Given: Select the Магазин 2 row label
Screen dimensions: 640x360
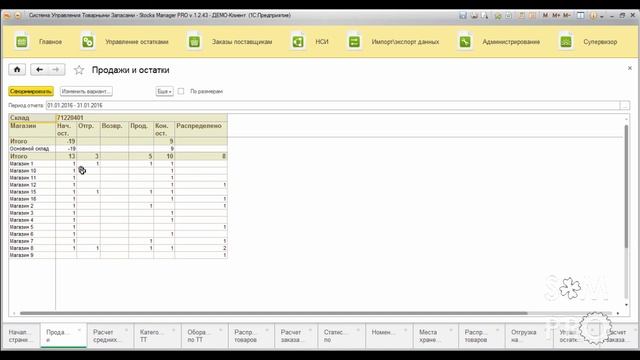Looking at the screenshot, I should click(x=21, y=206).
